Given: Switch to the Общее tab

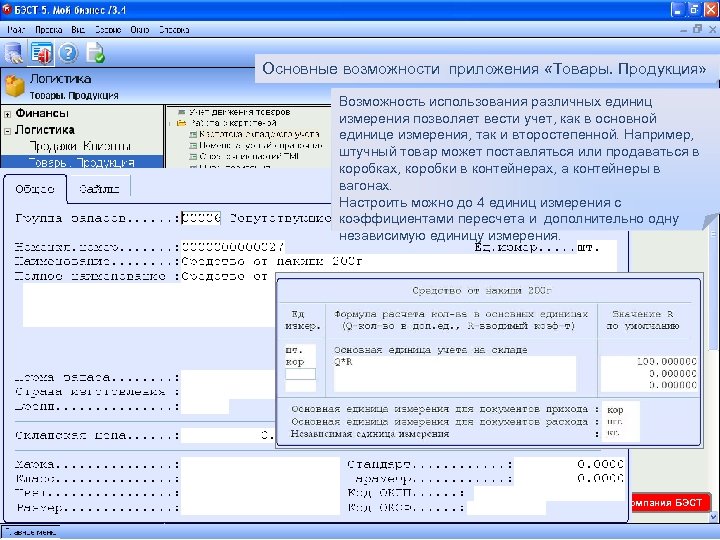Looking at the screenshot, I should (35, 189).
